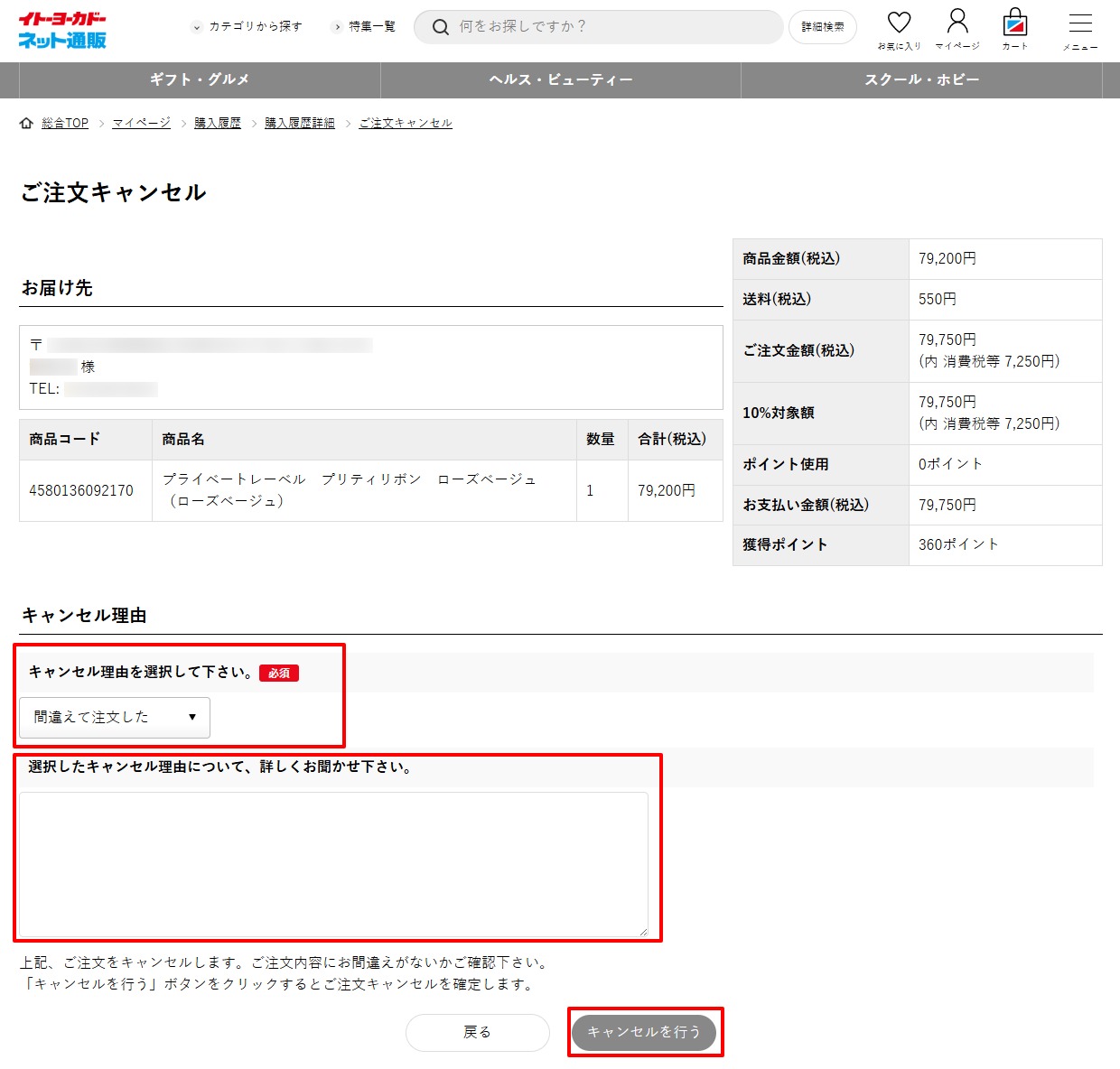Click the cancel reason details text area
The height and width of the screenshot is (1069, 1120).
(x=333, y=864)
